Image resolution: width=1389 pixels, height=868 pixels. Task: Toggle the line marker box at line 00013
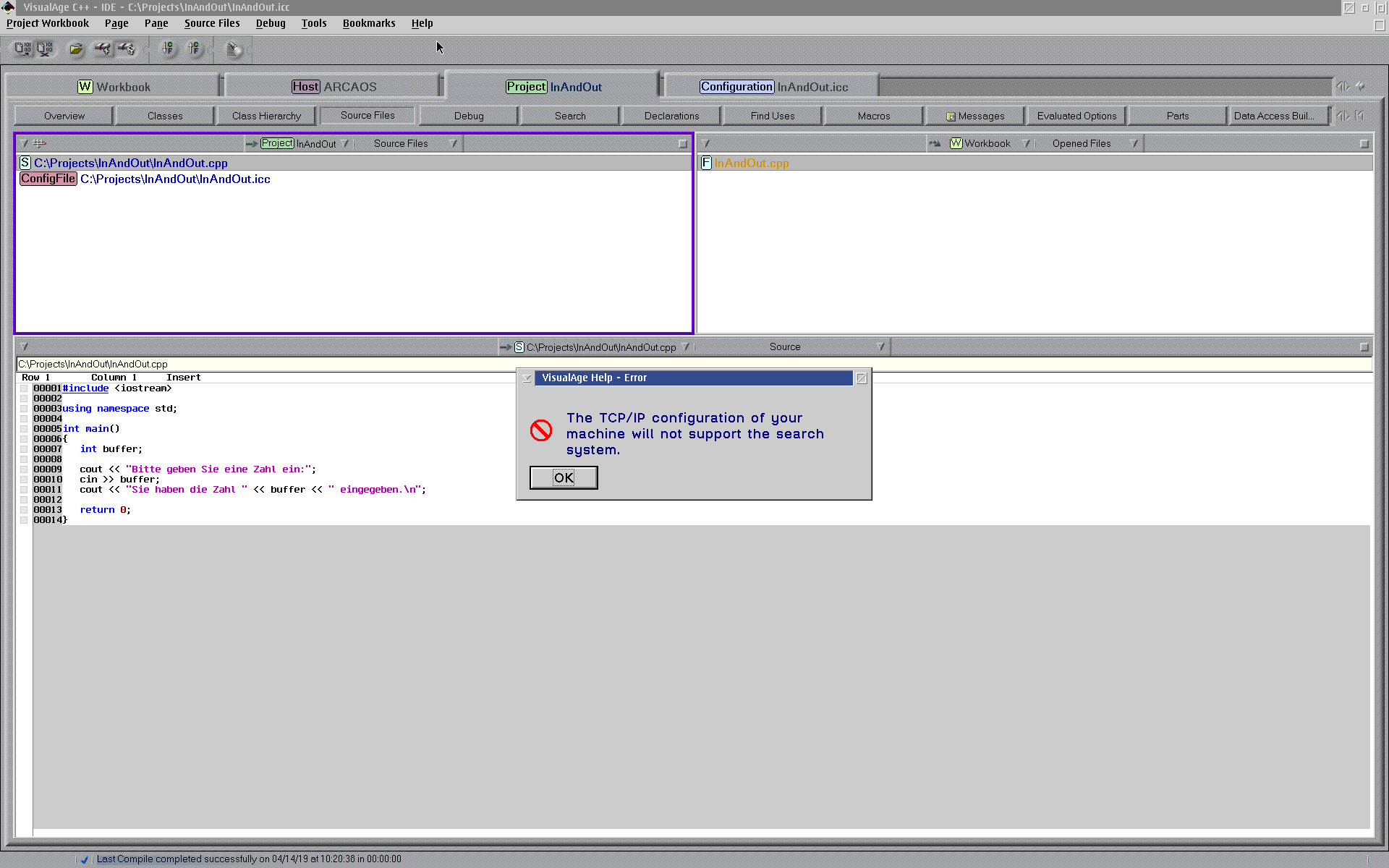coord(24,510)
